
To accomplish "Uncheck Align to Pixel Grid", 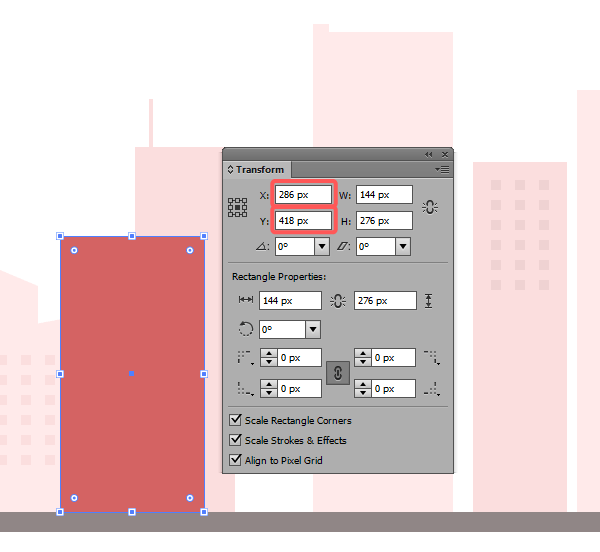I will (235, 460).
